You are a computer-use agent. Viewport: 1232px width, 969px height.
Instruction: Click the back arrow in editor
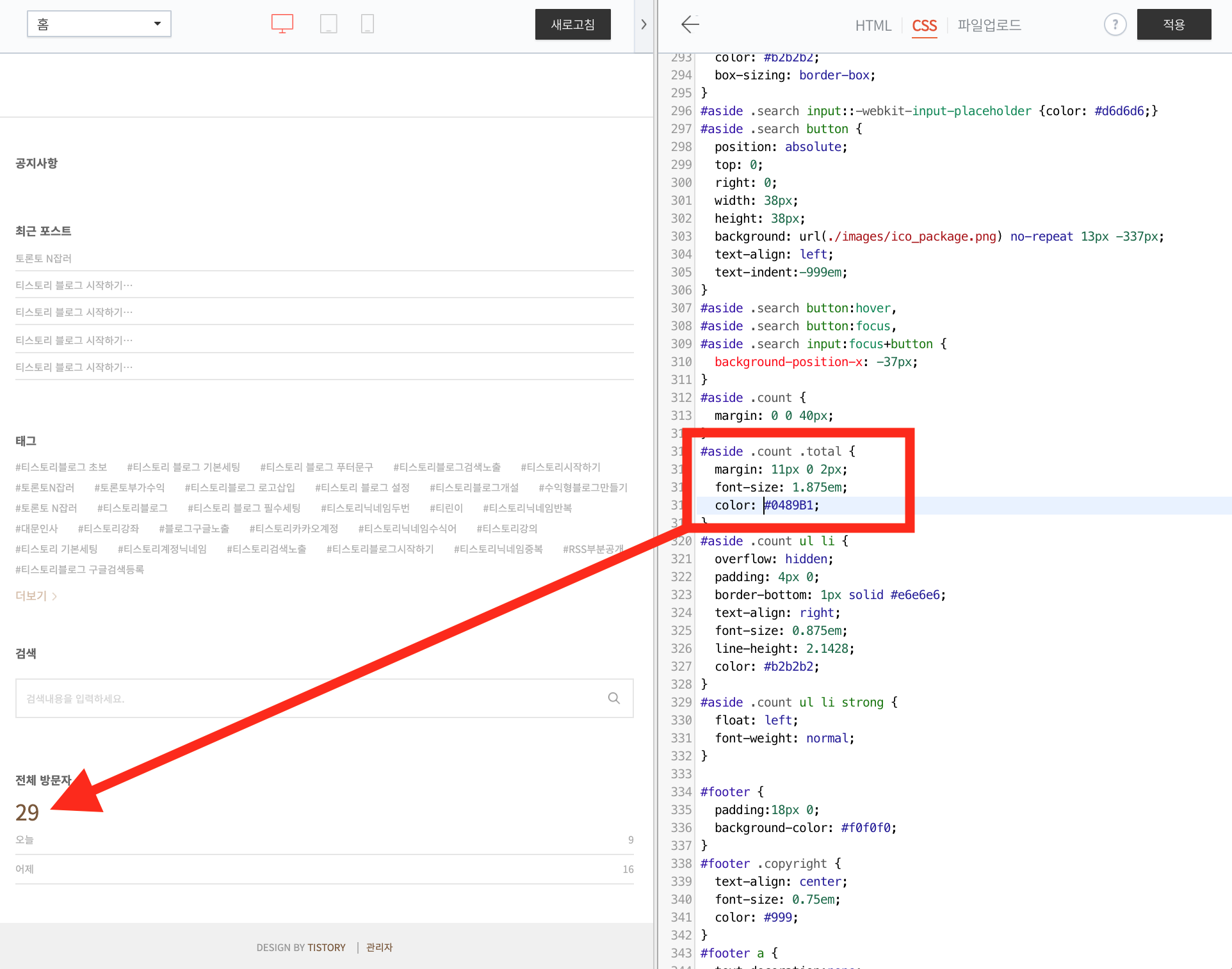pos(690,25)
